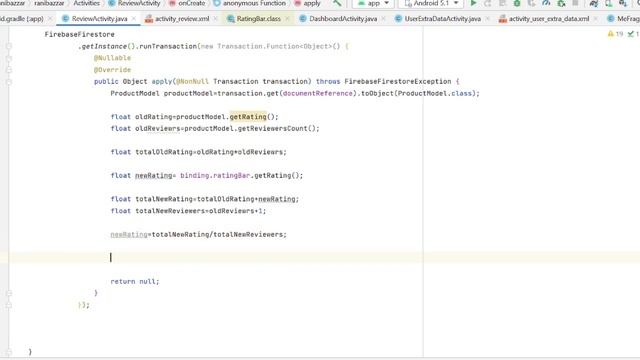The width and height of the screenshot is (640, 360).
Task: Open the Android 5.1 device dropdown
Action: pyautogui.click(x=431, y=3)
